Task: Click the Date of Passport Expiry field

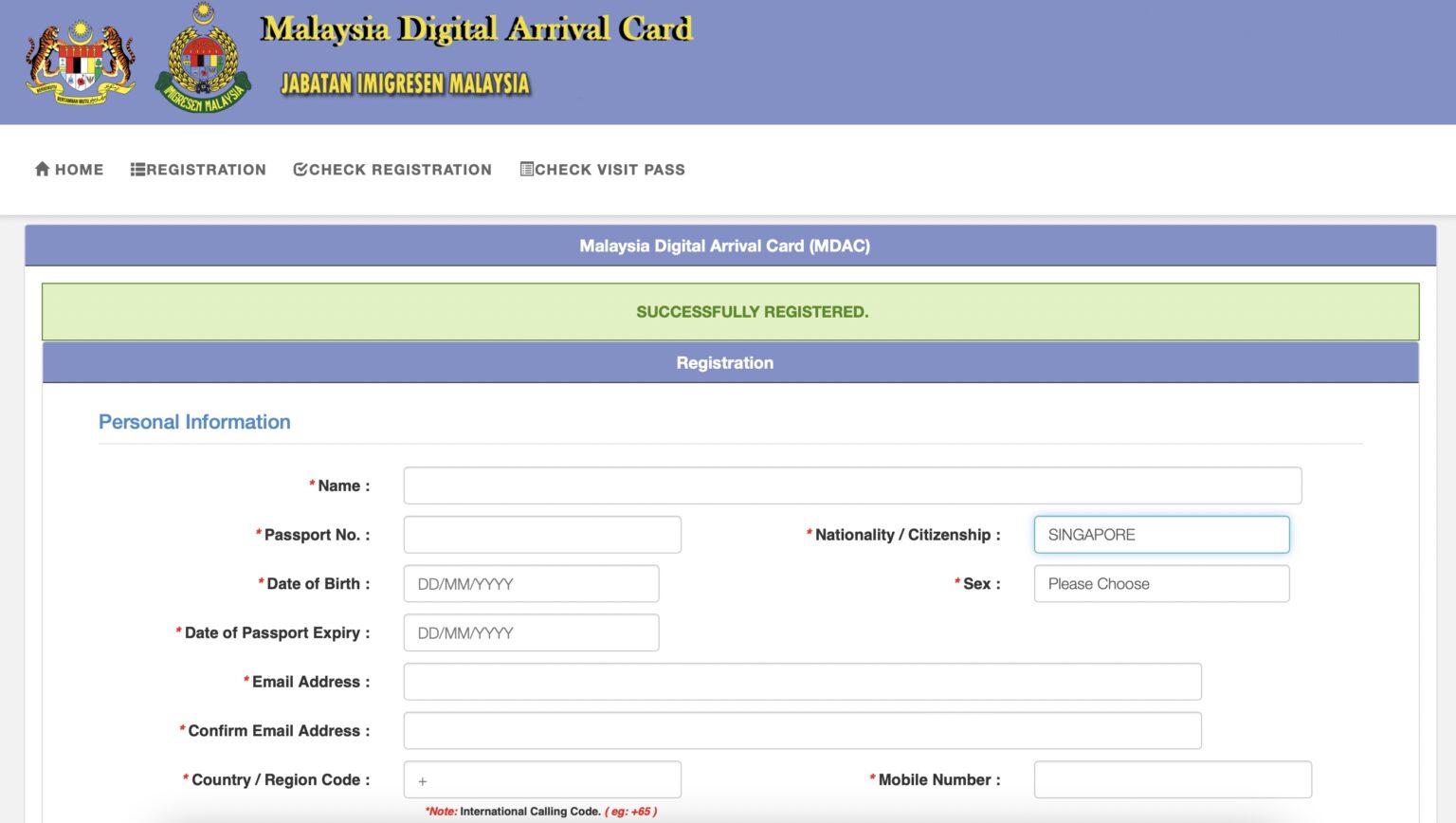Action: [530, 631]
